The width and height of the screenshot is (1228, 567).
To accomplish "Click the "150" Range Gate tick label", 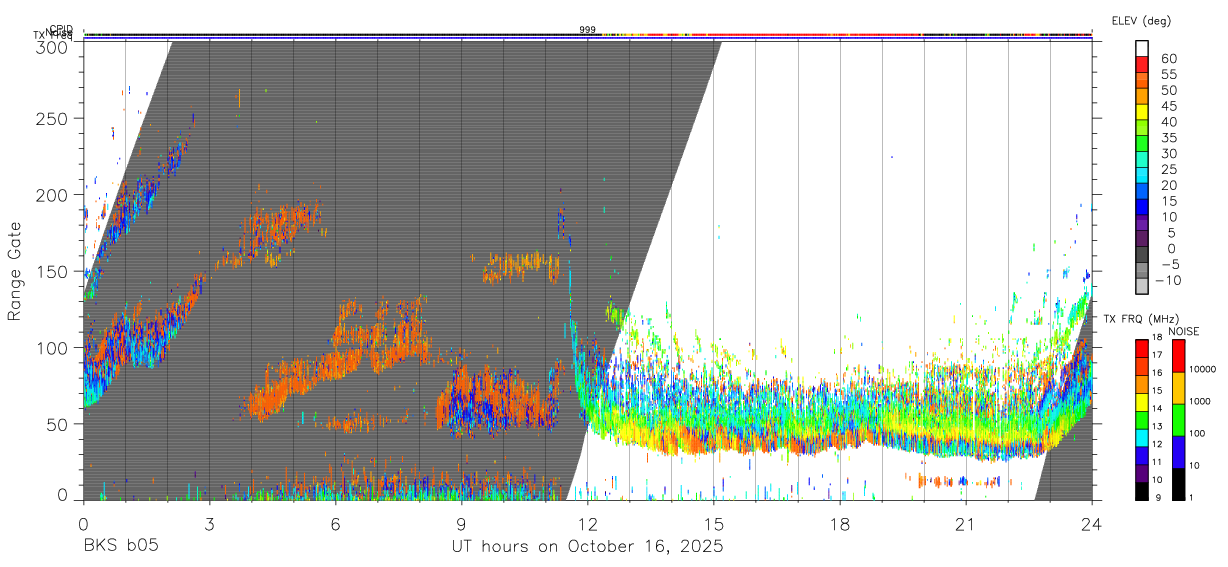I will [50, 271].
